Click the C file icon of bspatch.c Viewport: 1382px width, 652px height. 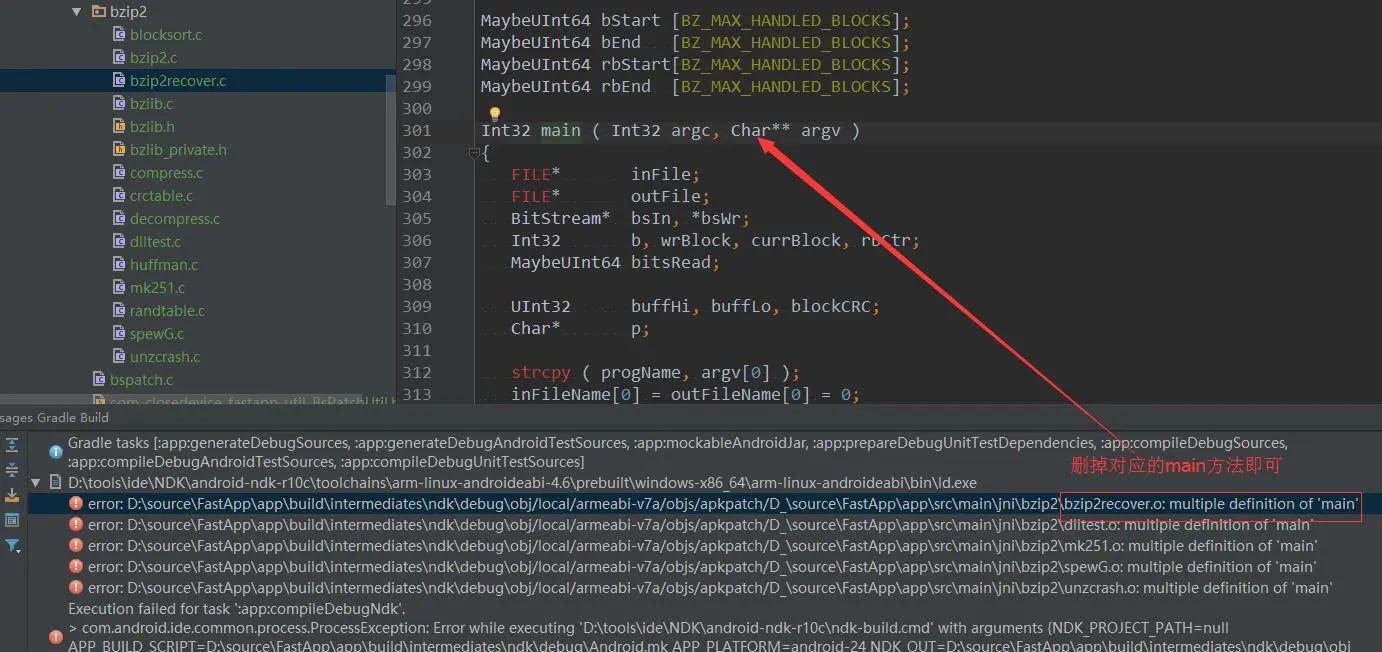click(99, 380)
